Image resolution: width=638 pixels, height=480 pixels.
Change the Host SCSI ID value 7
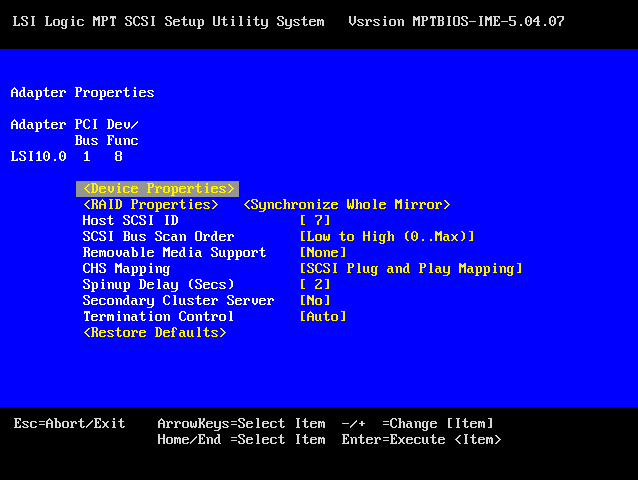click(315, 220)
